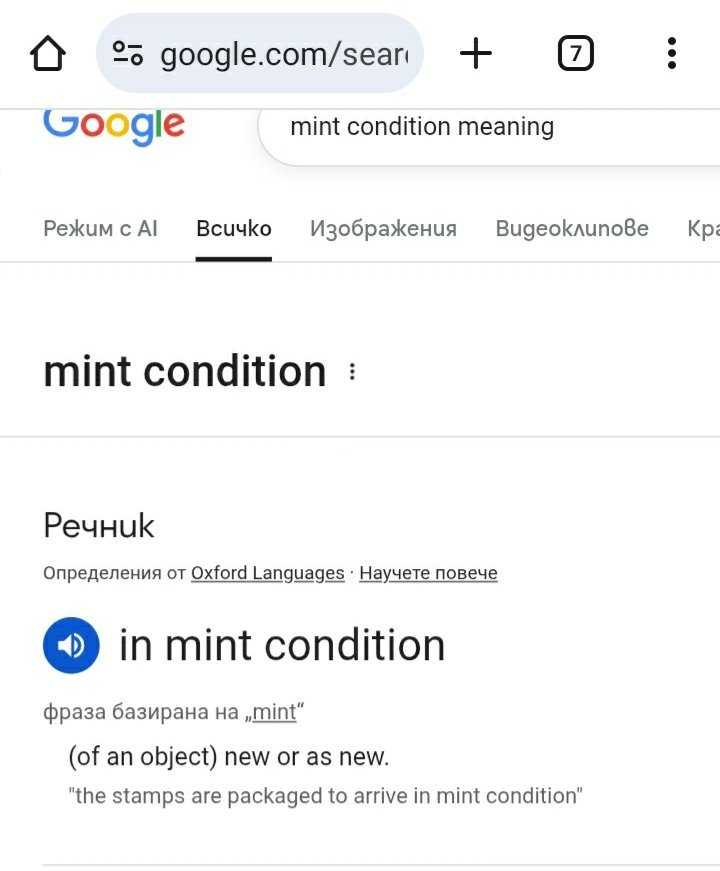Switch to the "Режим с AI" tab
Viewport: 720px width, 871px height.
(x=100, y=229)
